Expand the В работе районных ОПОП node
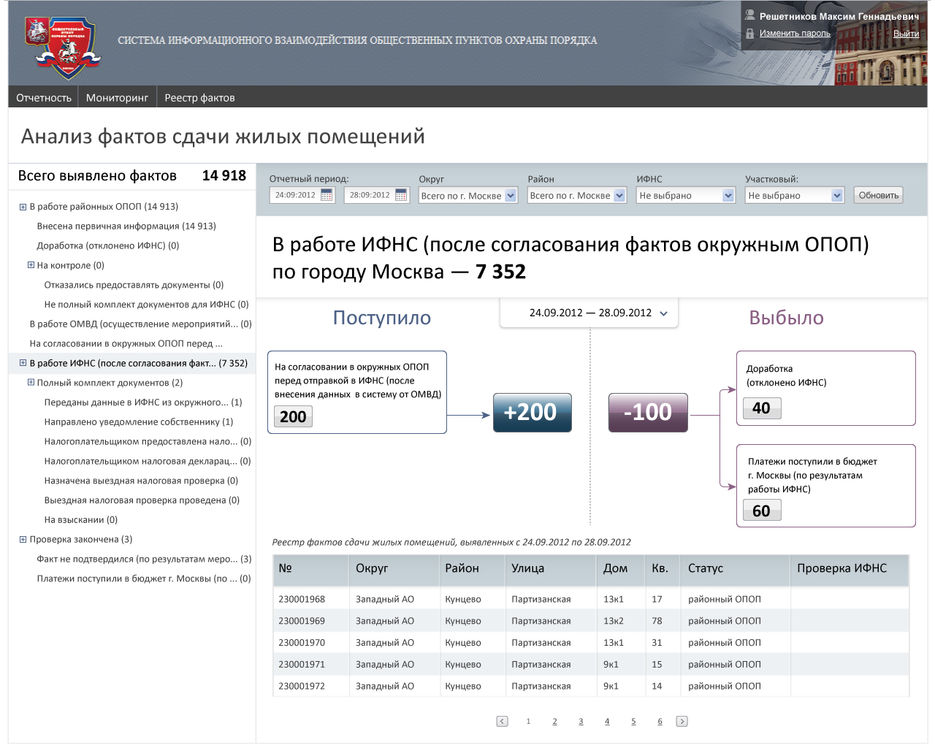This screenshot has height=748, width=935. [22, 207]
